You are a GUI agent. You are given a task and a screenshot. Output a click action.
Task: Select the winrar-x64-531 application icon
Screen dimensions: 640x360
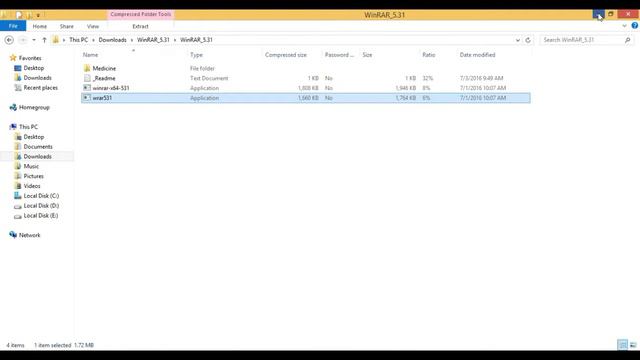[87, 88]
